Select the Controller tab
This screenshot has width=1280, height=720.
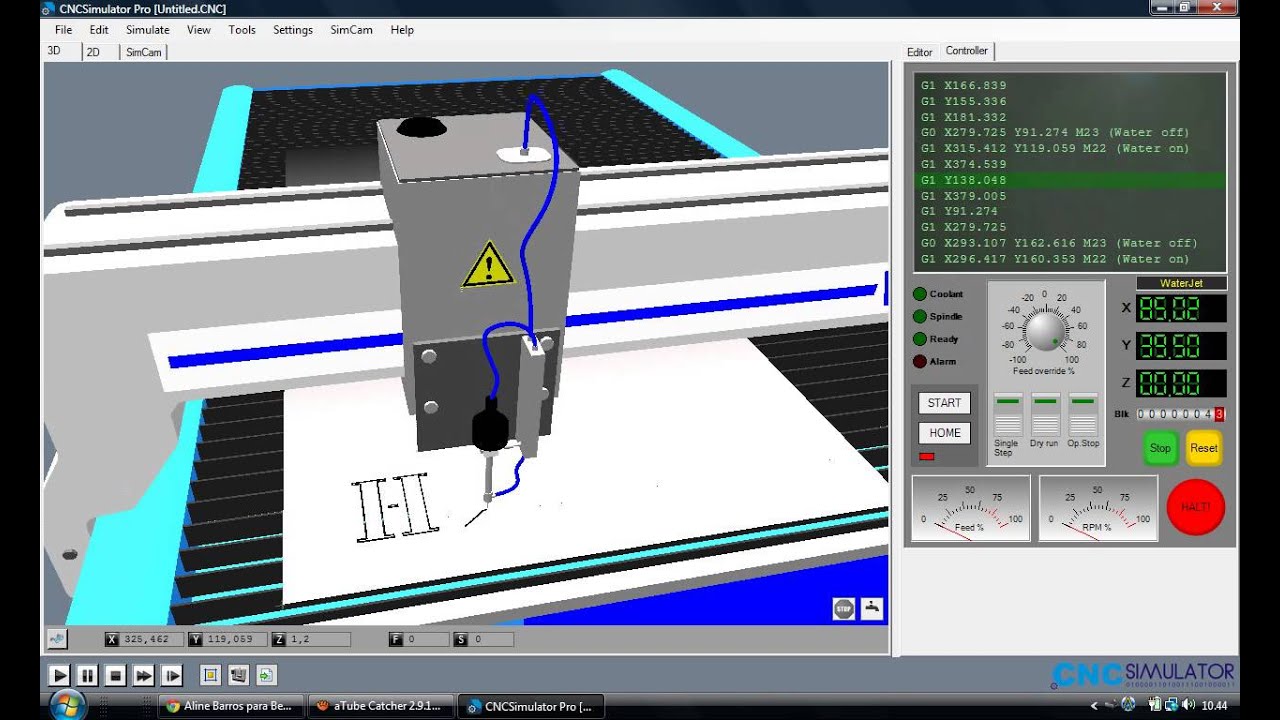tap(967, 51)
